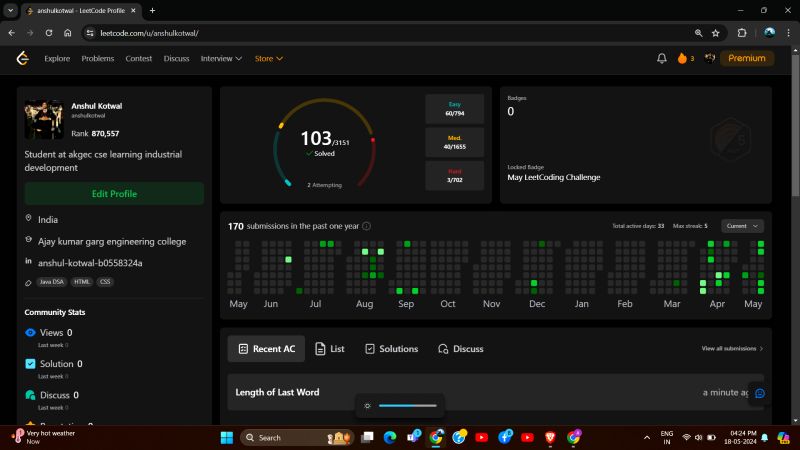The width and height of the screenshot is (800, 450).
Task: Open the anshul-kotwal-b0558324a LinkedIn link
Action: click(x=90, y=263)
